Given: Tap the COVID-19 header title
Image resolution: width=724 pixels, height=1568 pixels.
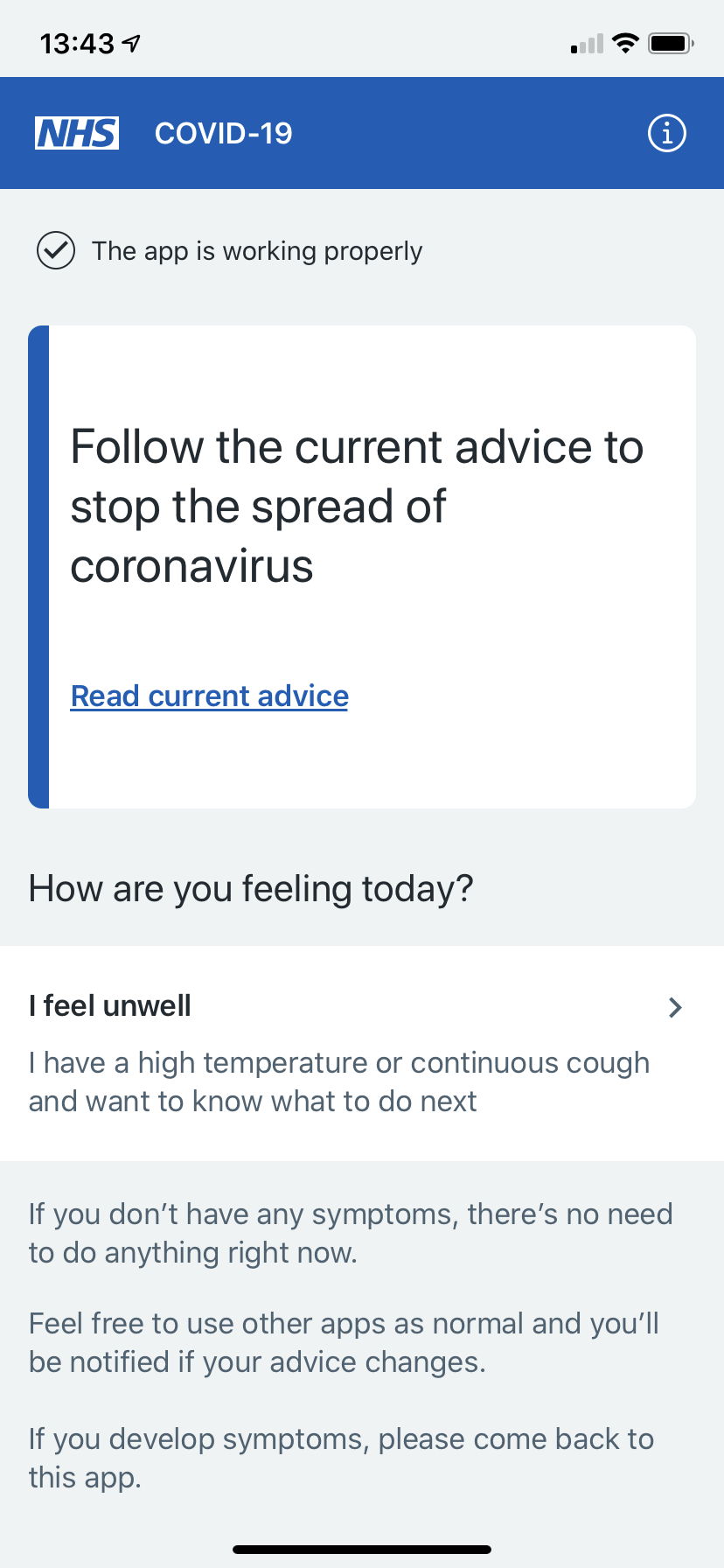Looking at the screenshot, I should [x=223, y=133].
